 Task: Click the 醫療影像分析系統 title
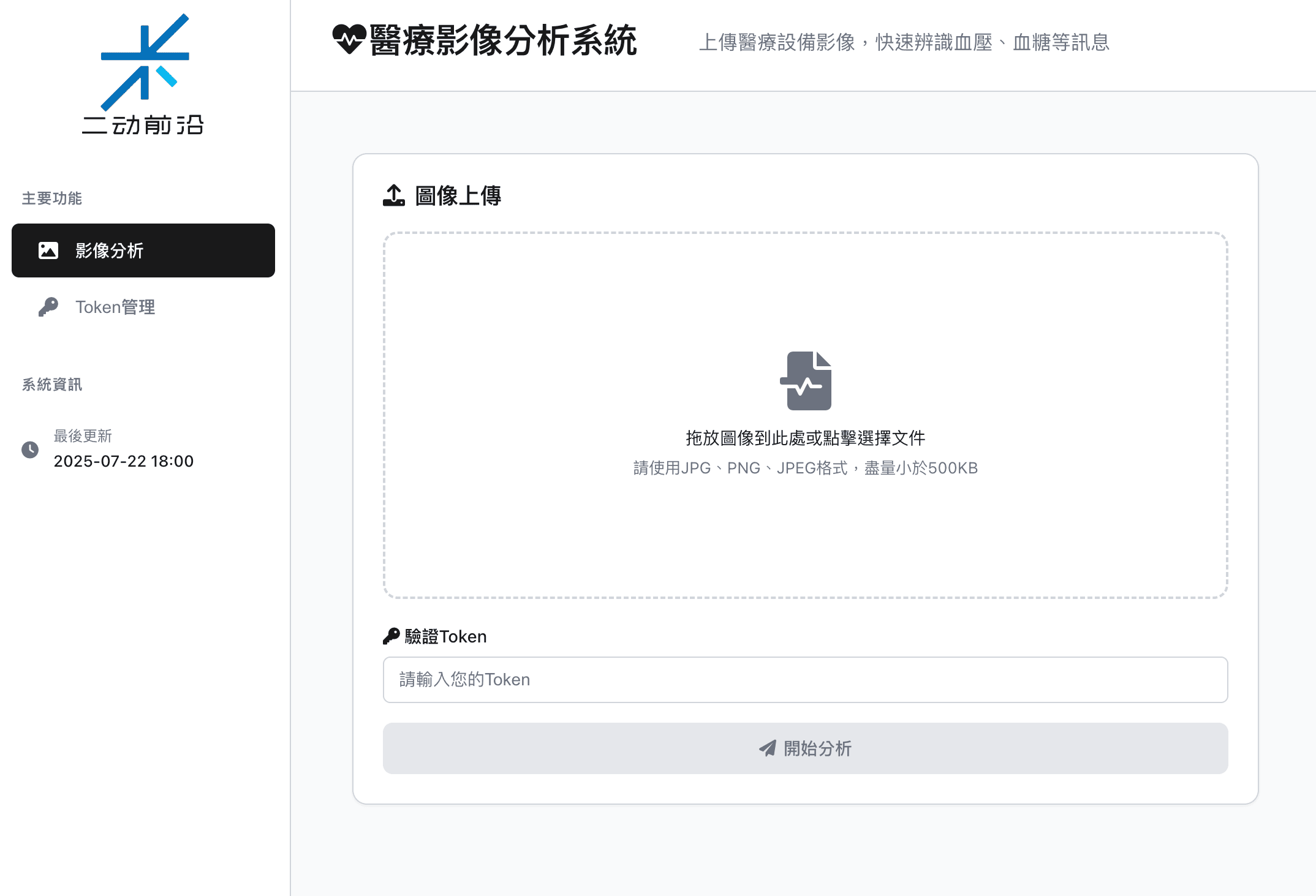click(504, 40)
